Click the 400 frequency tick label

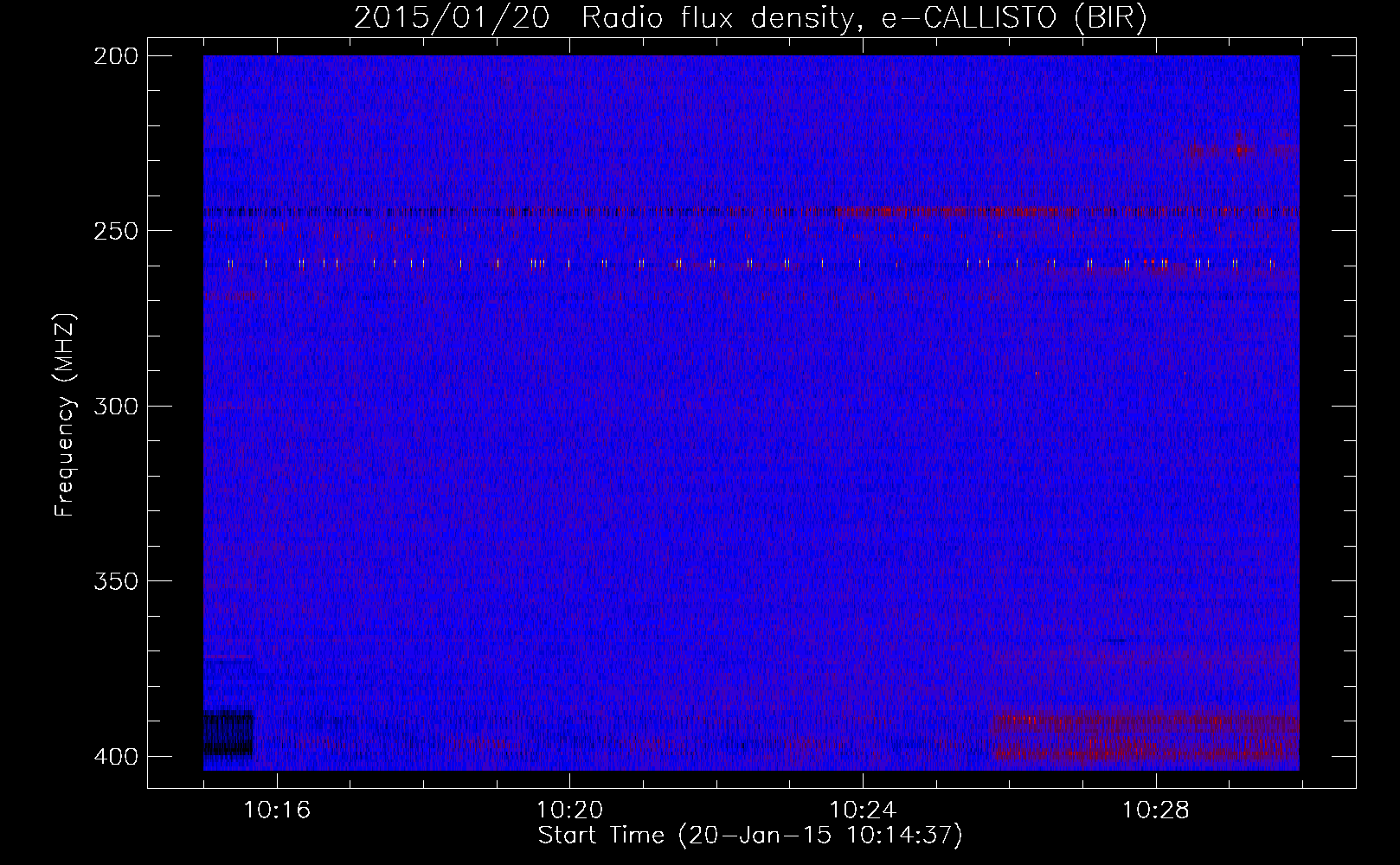(116, 757)
